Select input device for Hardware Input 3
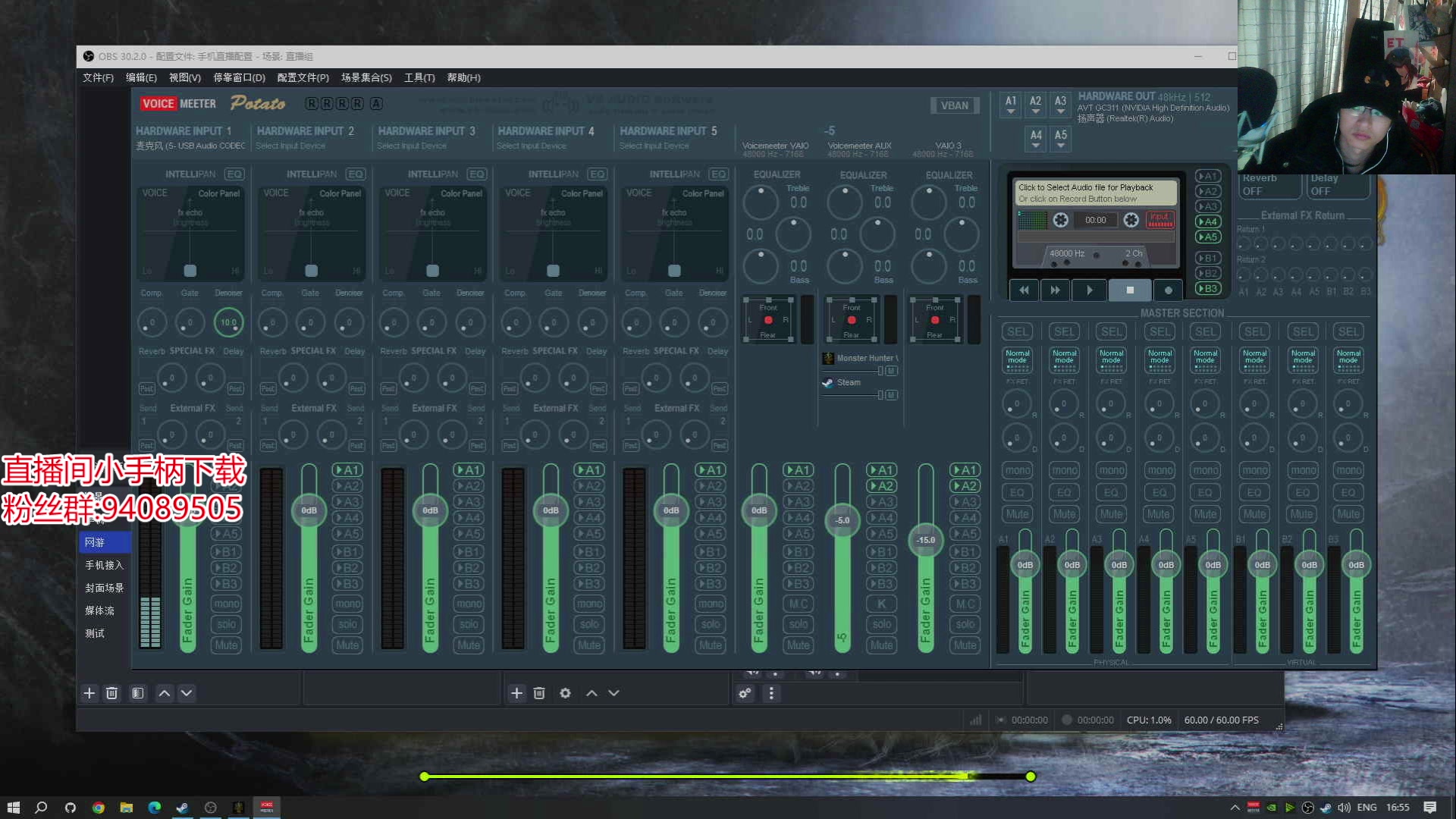Image resolution: width=1456 pixels, height=819 pixels. click(412, 146)
